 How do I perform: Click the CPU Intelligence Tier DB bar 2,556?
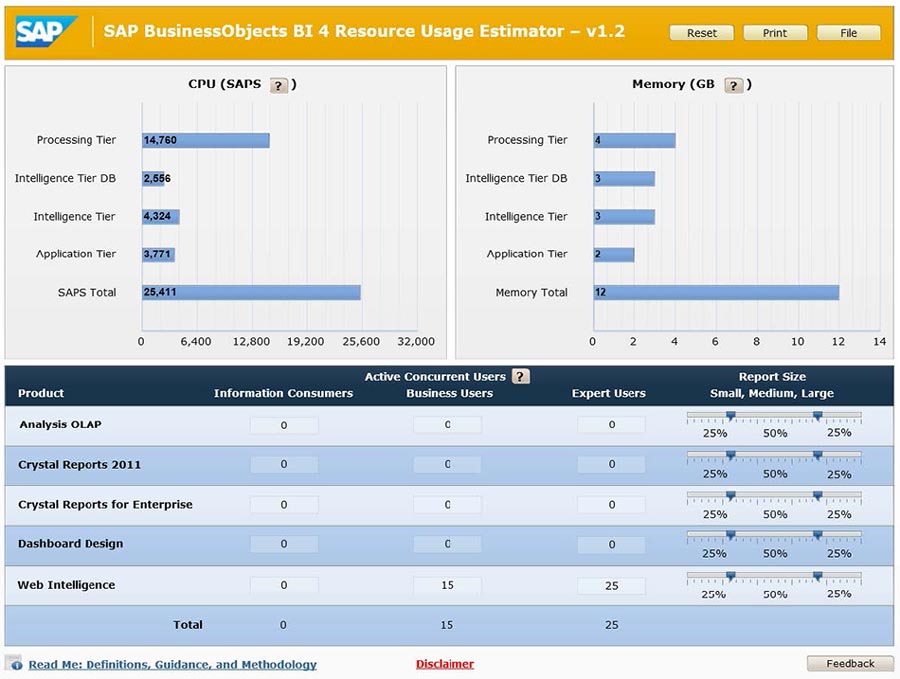click(x=153, y=179)
